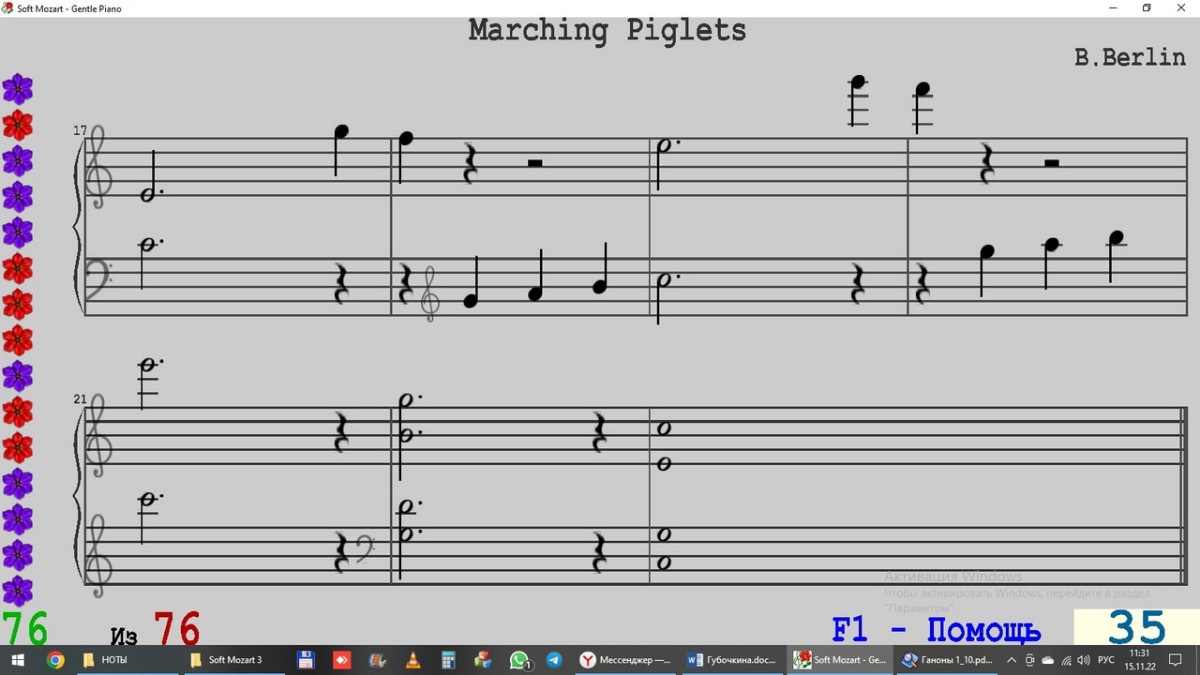
Task: Click the Soft Mozart title bar icon
Action: 8,8
